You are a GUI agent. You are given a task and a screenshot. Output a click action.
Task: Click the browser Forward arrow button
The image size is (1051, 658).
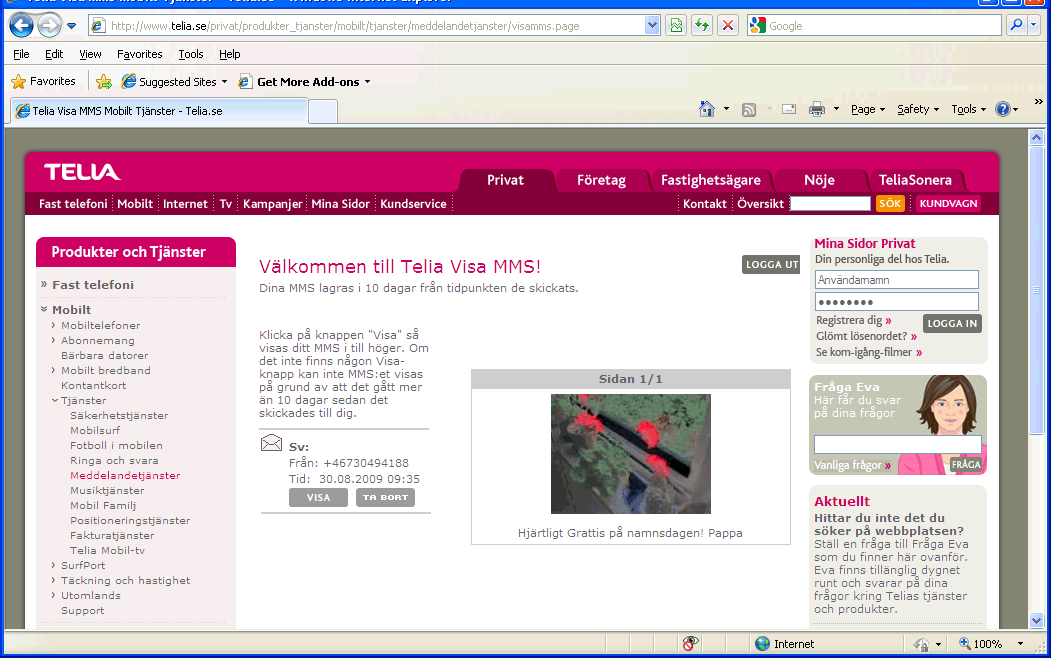point(49,25)
